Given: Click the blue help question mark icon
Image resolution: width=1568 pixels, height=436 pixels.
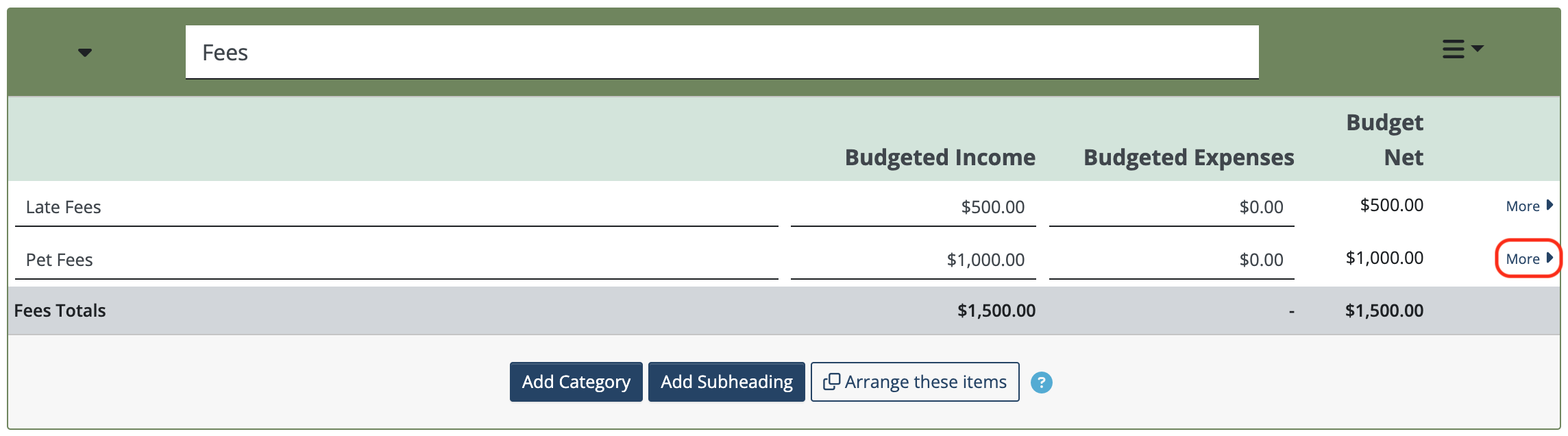Looking at the screenshot, I should point(1041,383).
